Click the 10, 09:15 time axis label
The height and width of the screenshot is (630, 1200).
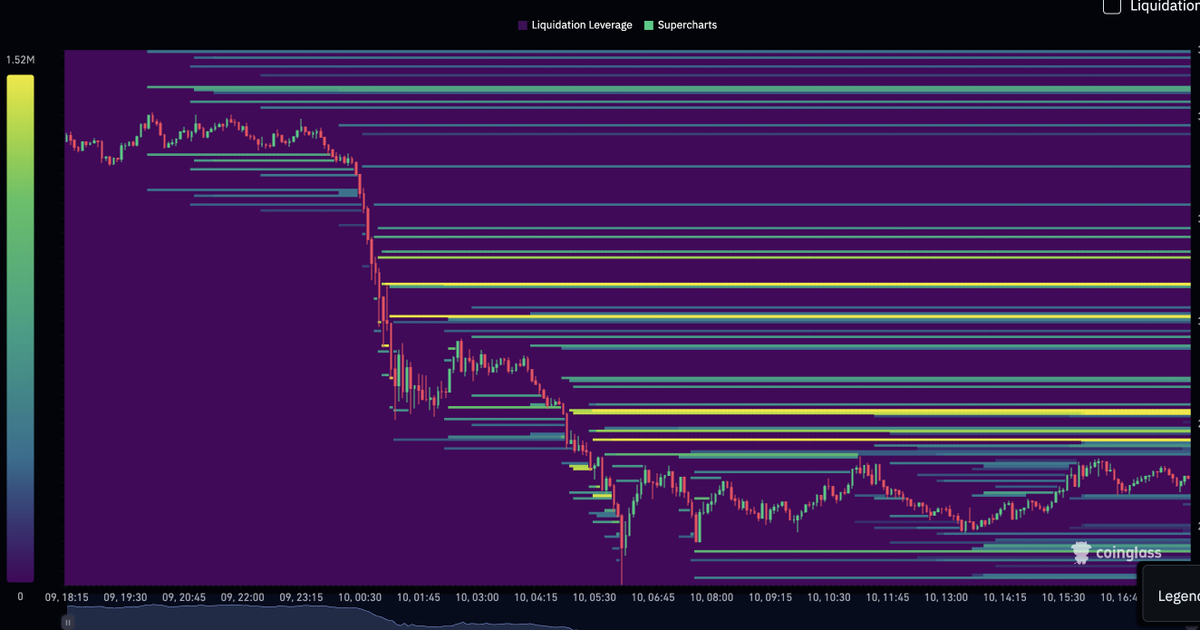point(770,597)
